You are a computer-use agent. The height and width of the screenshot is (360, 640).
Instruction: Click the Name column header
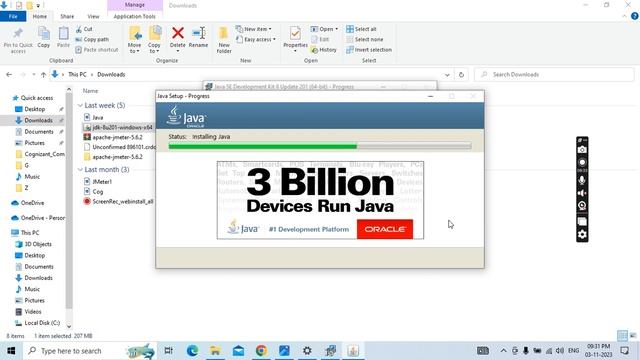[91, 91]
